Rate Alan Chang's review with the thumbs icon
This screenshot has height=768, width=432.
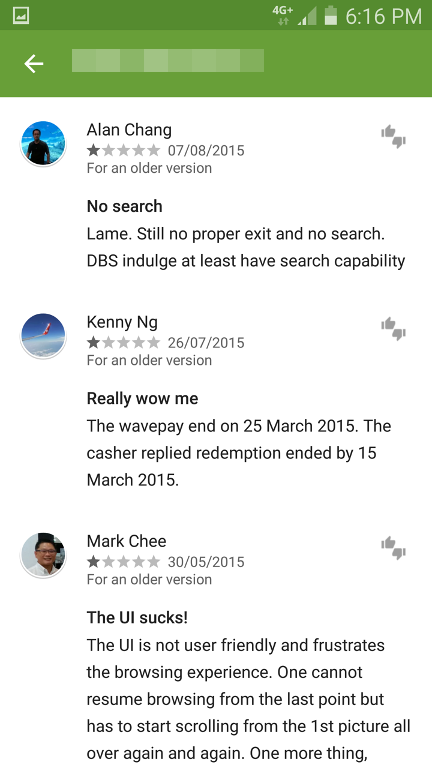[393, 136]
